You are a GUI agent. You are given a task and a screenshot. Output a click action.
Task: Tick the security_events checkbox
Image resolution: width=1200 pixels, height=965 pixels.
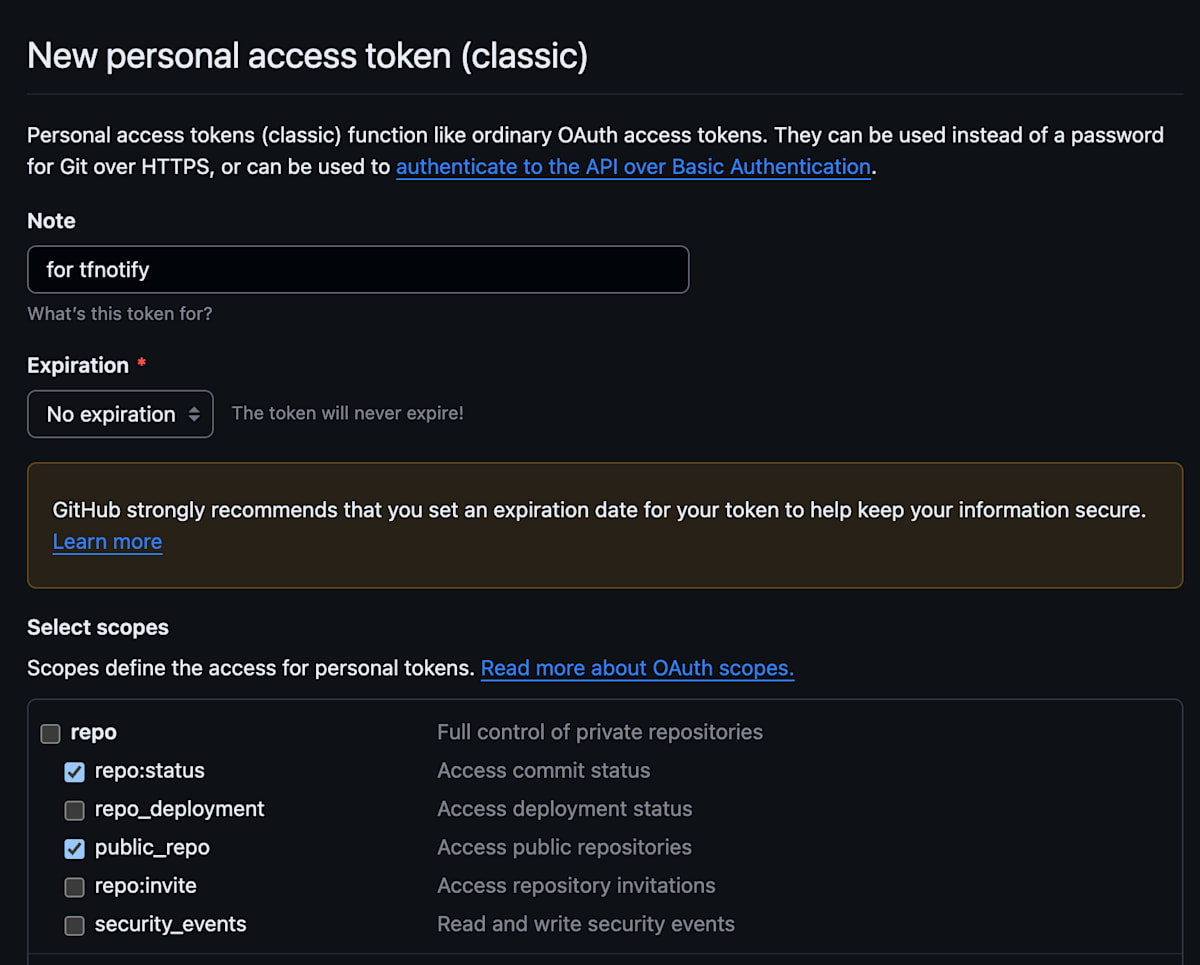(x=74, y=926)
